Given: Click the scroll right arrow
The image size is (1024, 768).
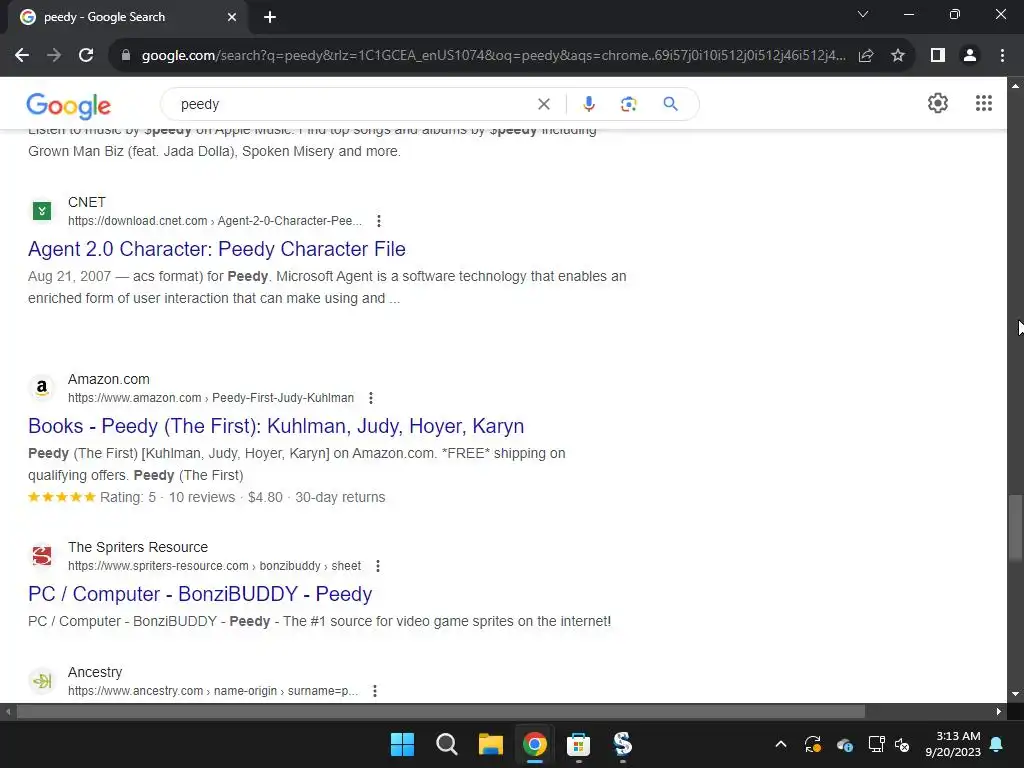Looking at the screenshot, I should pyautogui.click(x=999, y=711).
